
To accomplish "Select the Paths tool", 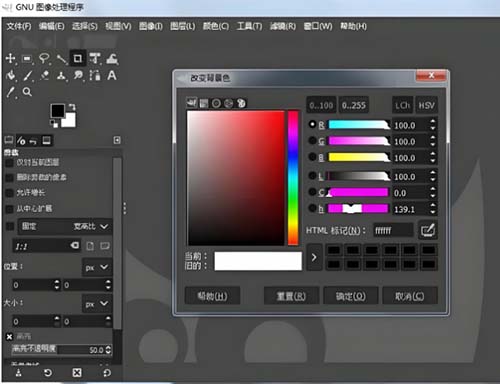I will [95, 76].
